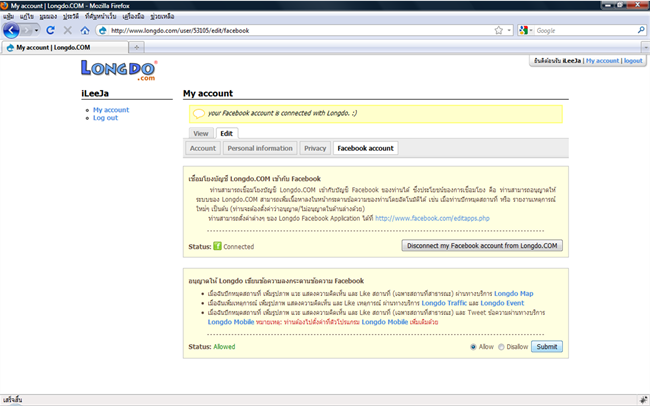The height and width of the screenshot is (406, 650).
Task: Open the Account sub-tab
Action: pyautogui.click(x=203, y=148)
